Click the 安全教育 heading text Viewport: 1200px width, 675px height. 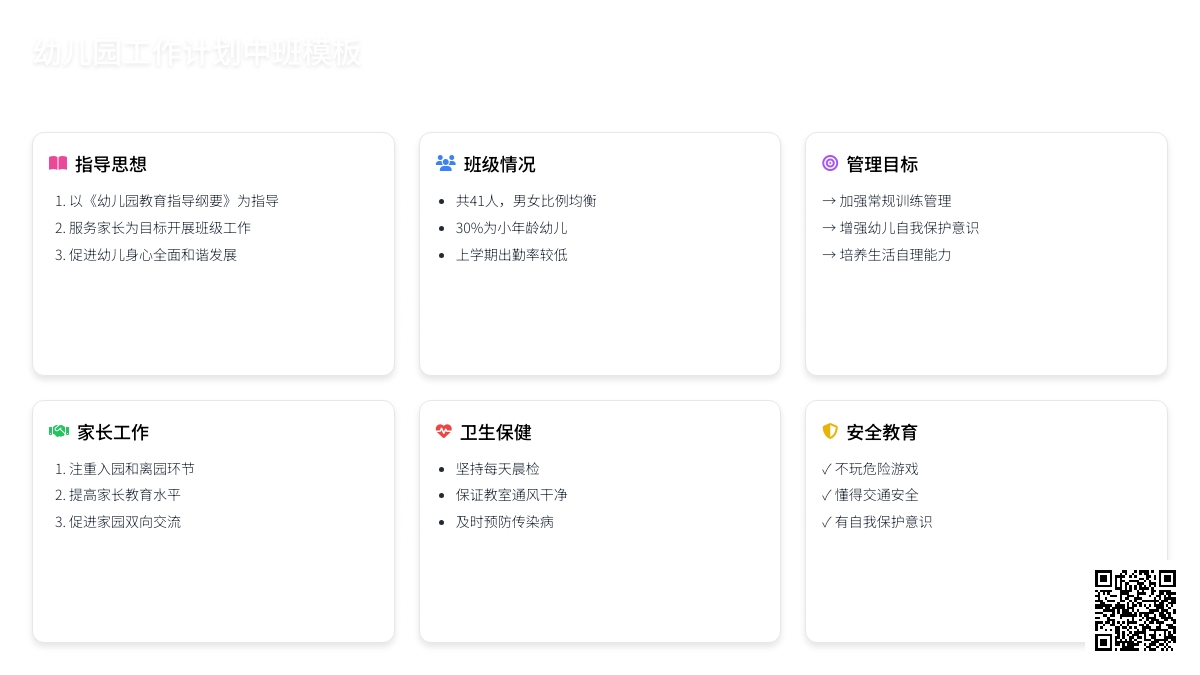[x=882, y=433]
